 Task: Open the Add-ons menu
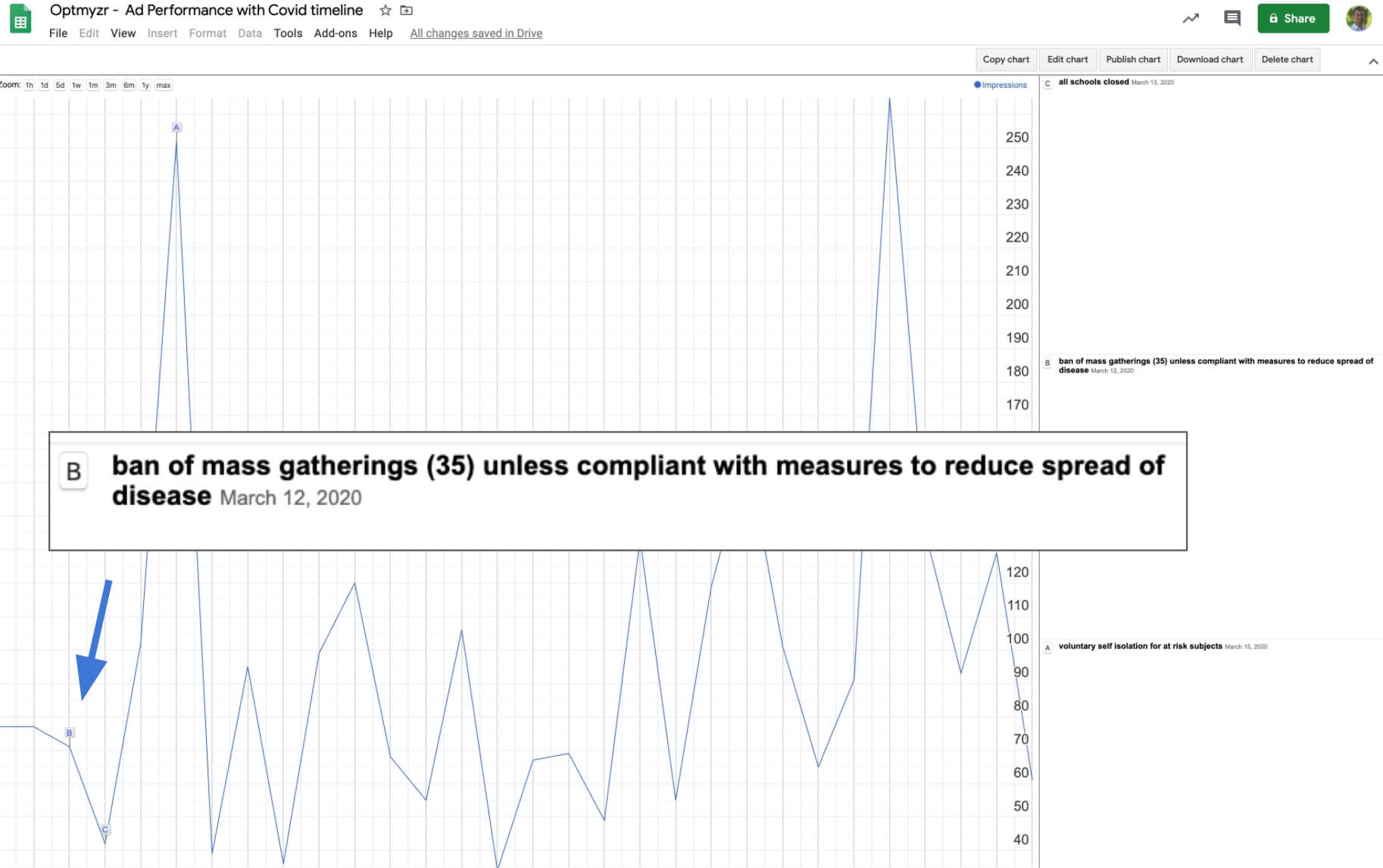click(336, 33)
